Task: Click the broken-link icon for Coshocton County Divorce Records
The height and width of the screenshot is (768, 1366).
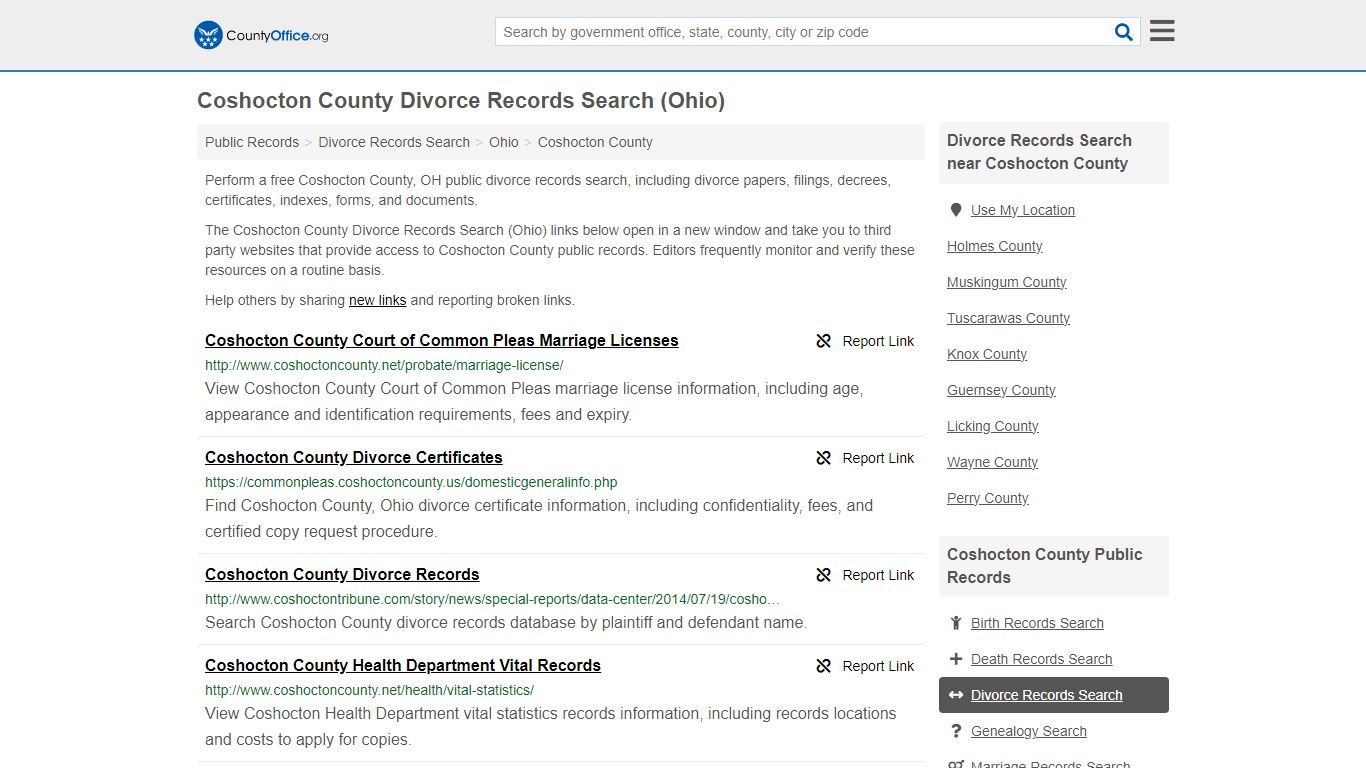Action: (824, 575)
